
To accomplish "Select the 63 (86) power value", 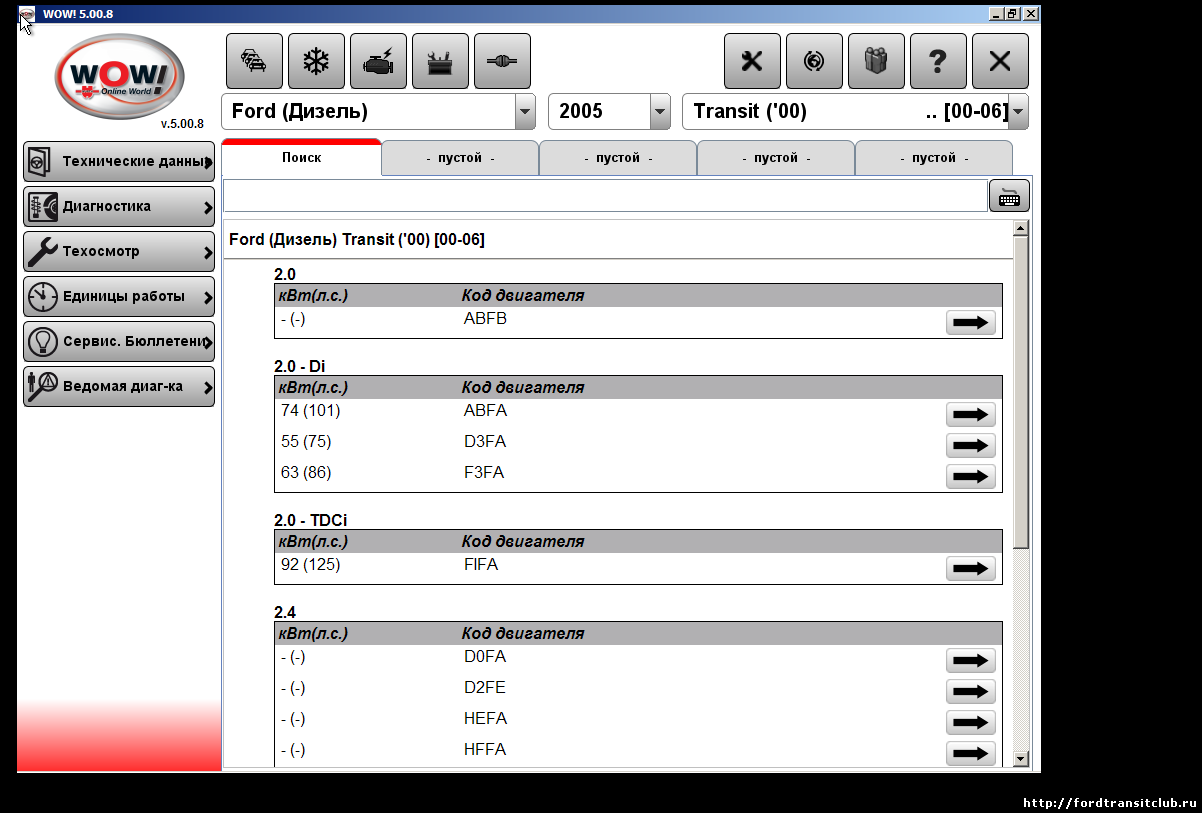I will (x=306, y=472).
